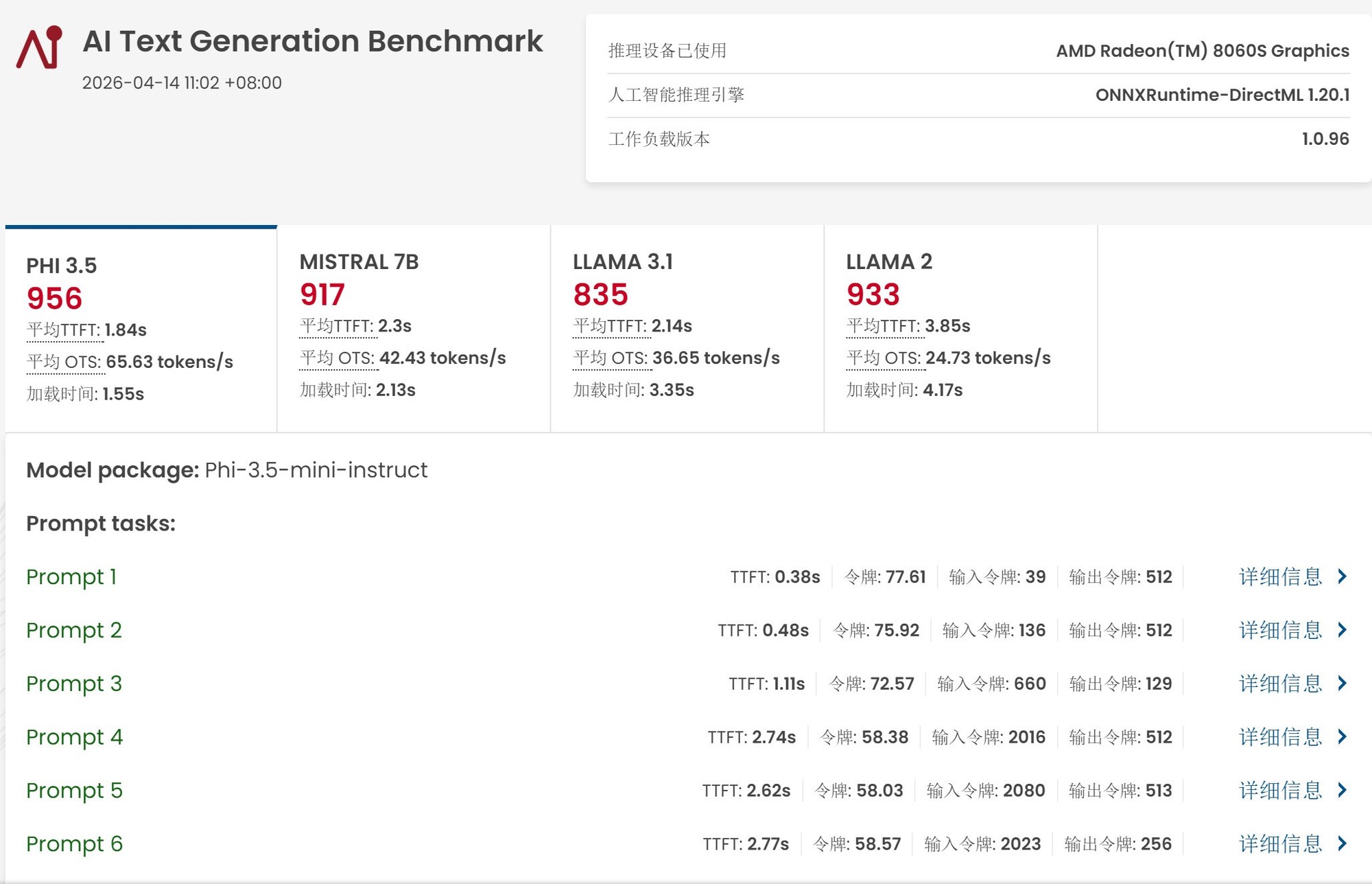Expand Prompt 2 details chevron arrow

[1343, 630]
